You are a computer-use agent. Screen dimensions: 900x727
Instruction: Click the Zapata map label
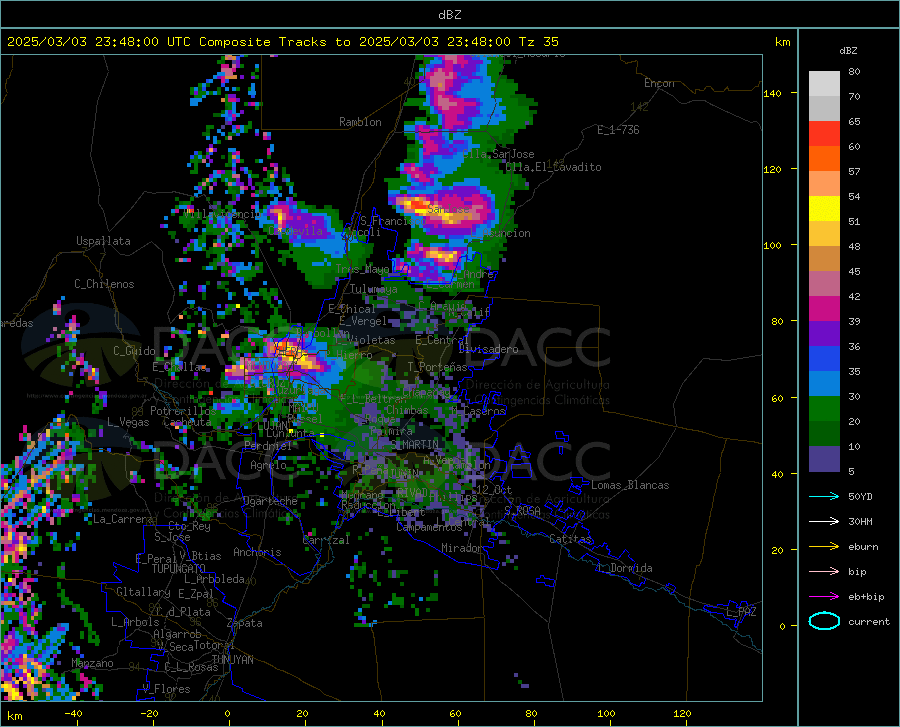245,623
